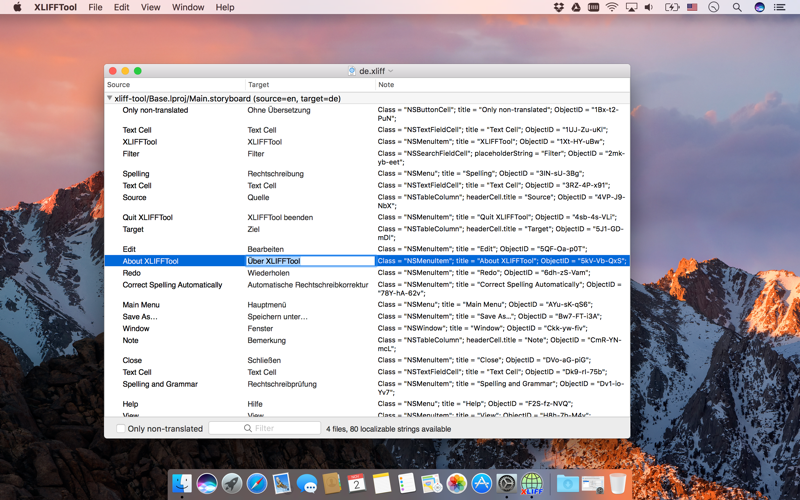Select the Redo row in the table
800x500 pixels.
pos(367,273)
